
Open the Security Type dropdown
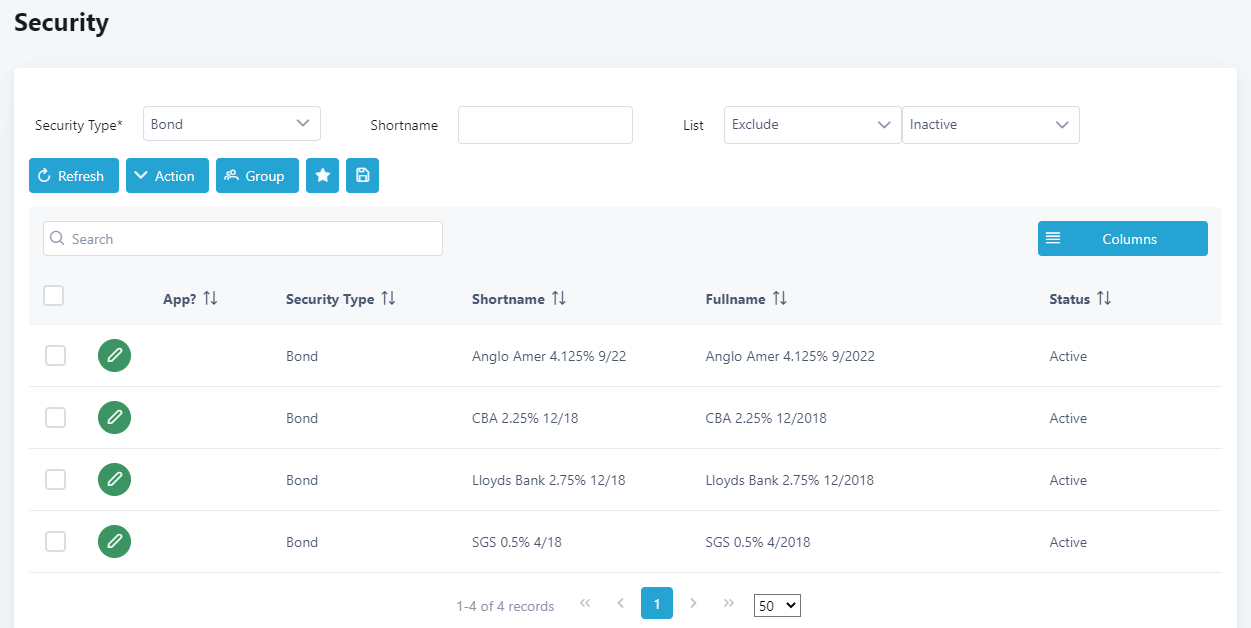pos(231,124)
